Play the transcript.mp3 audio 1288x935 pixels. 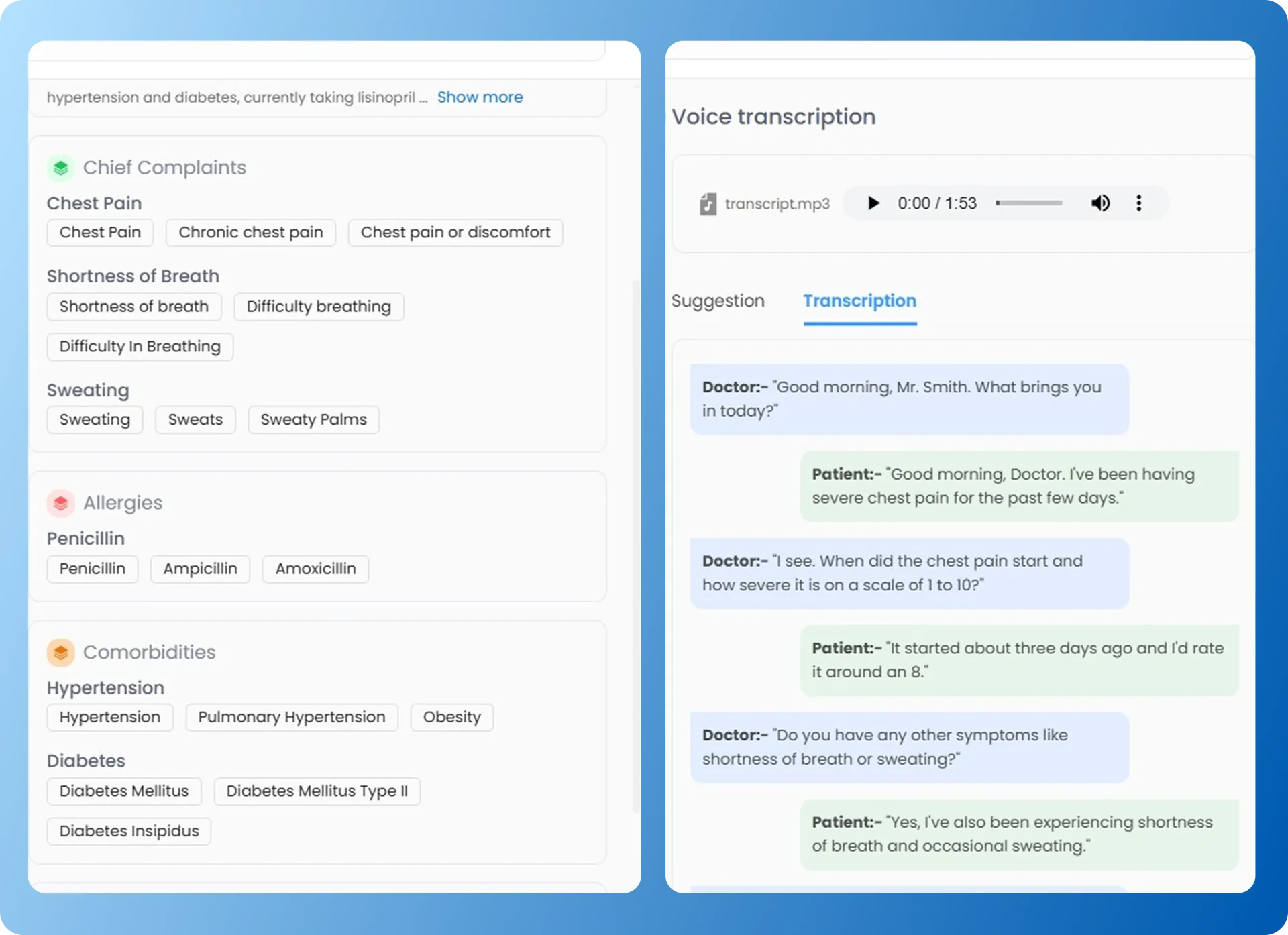873,203
